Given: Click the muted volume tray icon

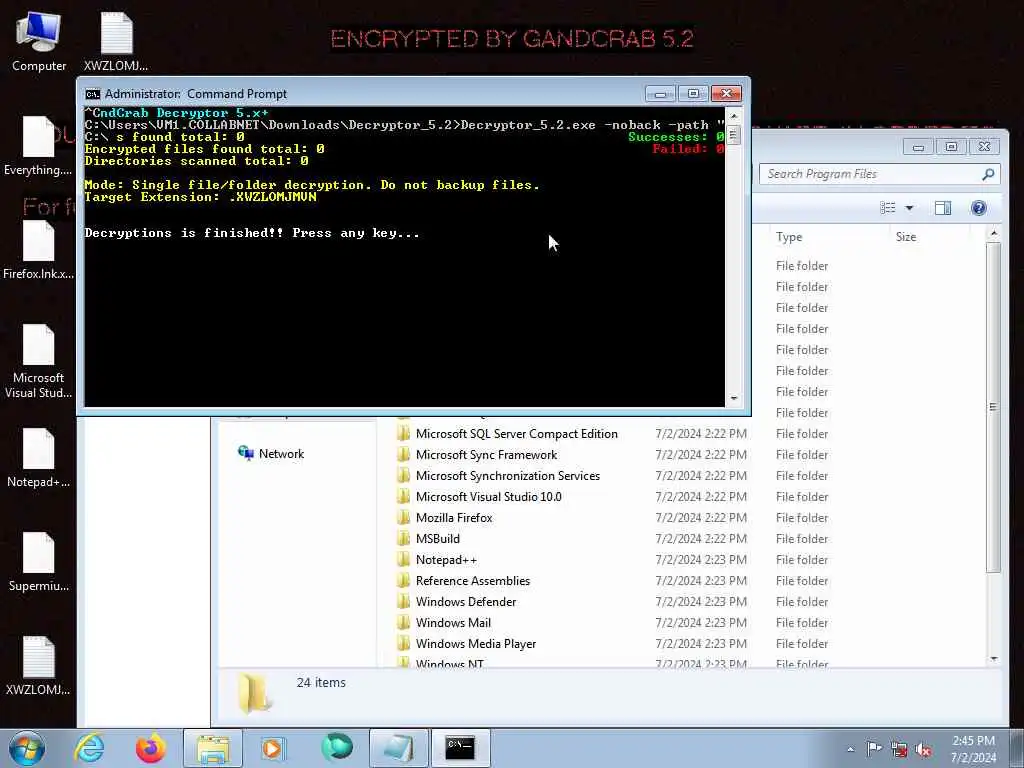Looking at the screenshot, I should point(923,749).
